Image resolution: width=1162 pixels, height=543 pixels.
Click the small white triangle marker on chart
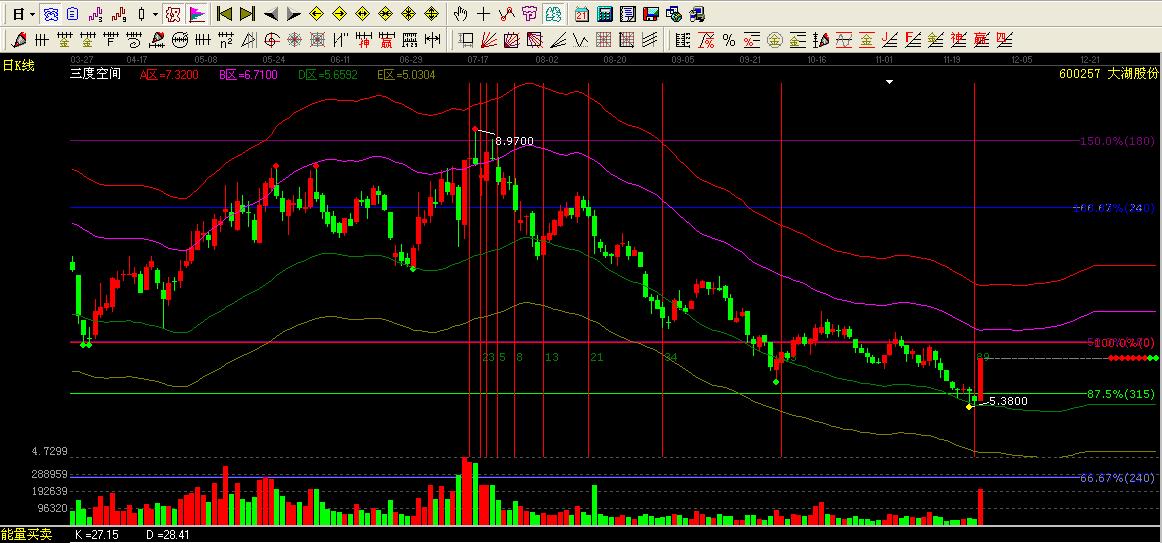pyautogui.click(x=889, y=83)
